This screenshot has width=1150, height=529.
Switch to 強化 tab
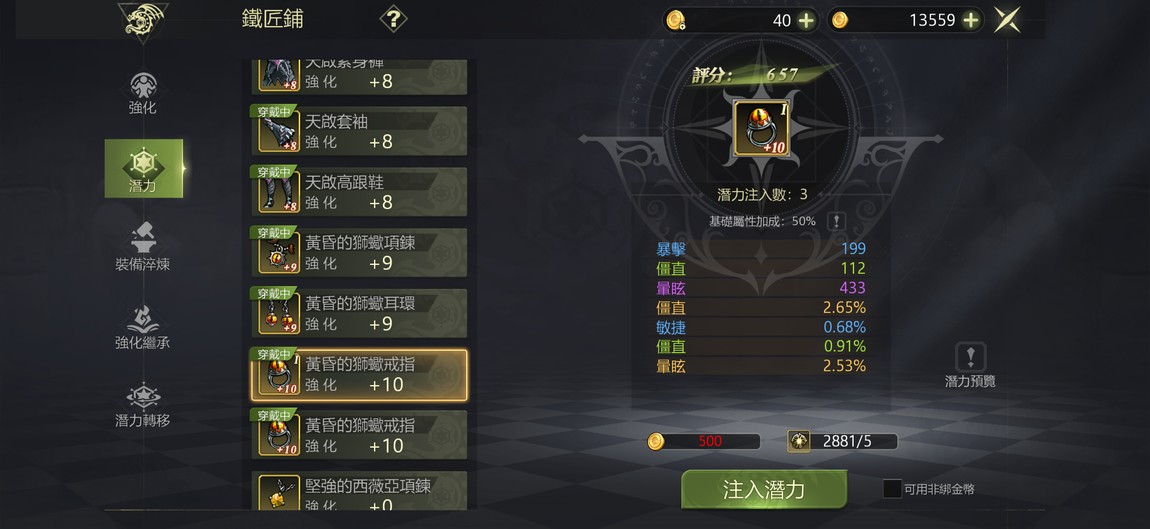point(143,93)
